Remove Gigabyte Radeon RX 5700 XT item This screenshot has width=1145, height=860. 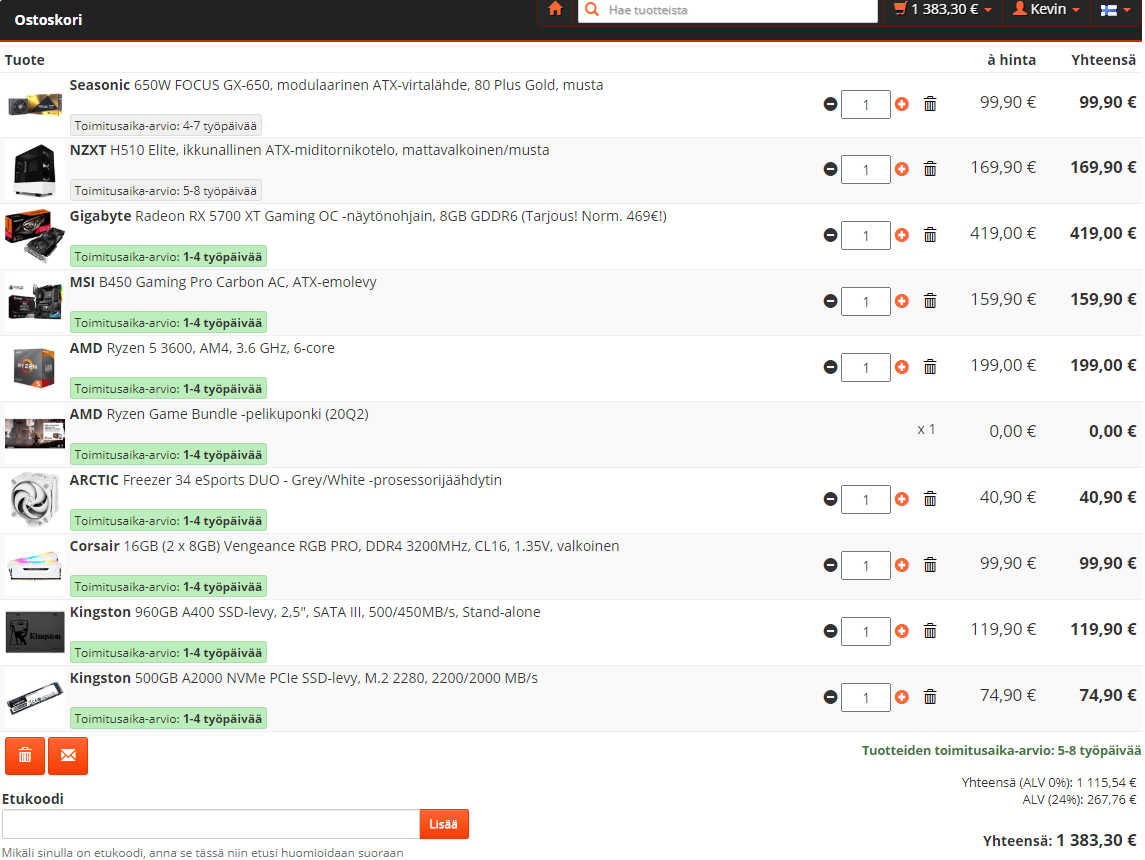coord(930,234)
